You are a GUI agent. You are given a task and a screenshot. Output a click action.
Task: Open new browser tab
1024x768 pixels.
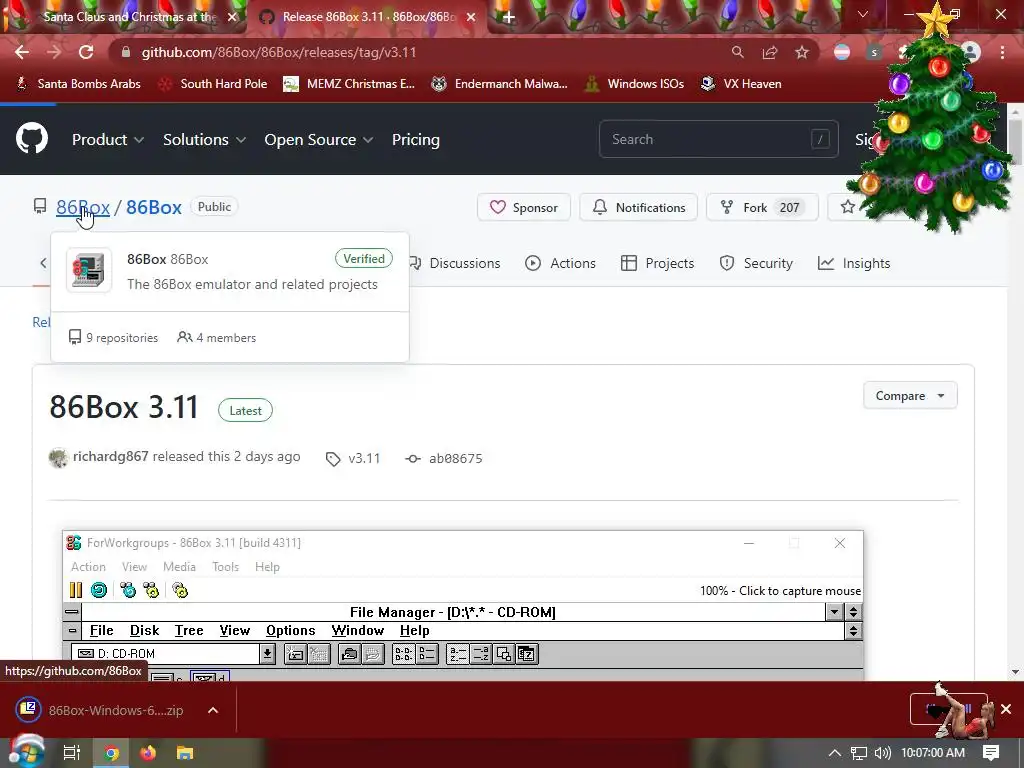click(509, 17)
